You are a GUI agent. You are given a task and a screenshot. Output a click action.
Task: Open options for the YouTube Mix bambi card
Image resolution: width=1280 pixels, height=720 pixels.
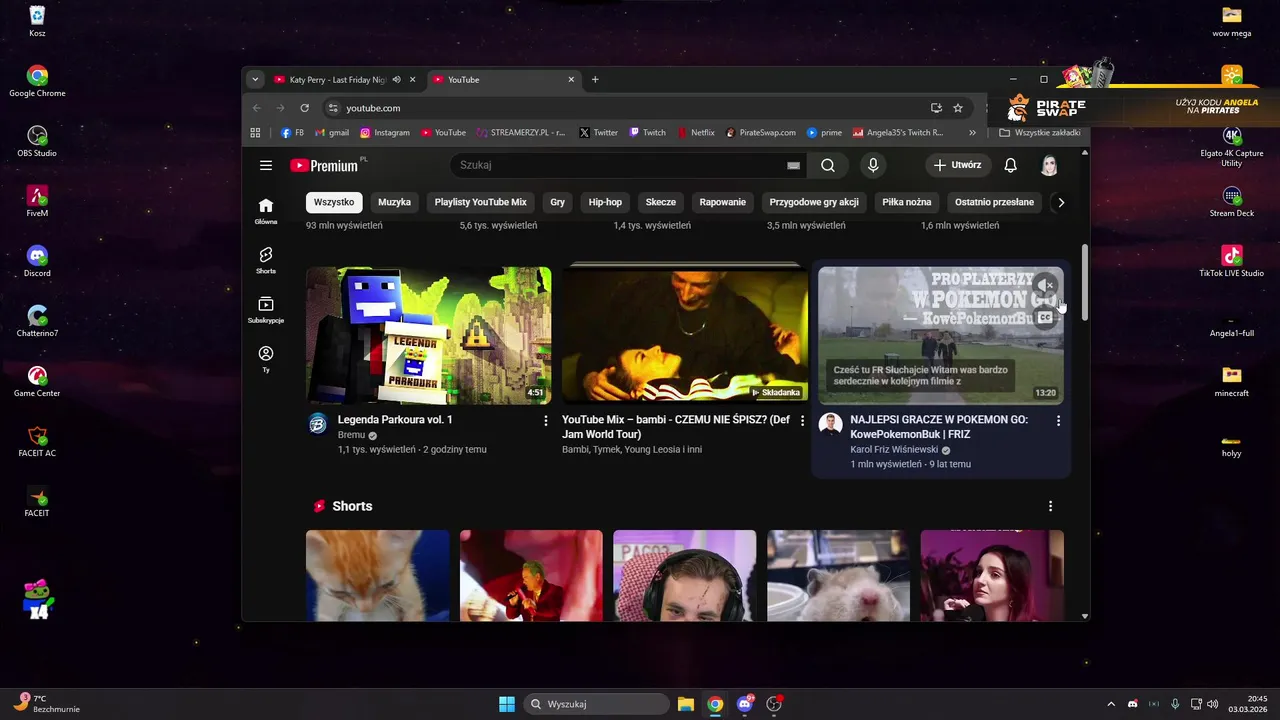pos(802,421)
